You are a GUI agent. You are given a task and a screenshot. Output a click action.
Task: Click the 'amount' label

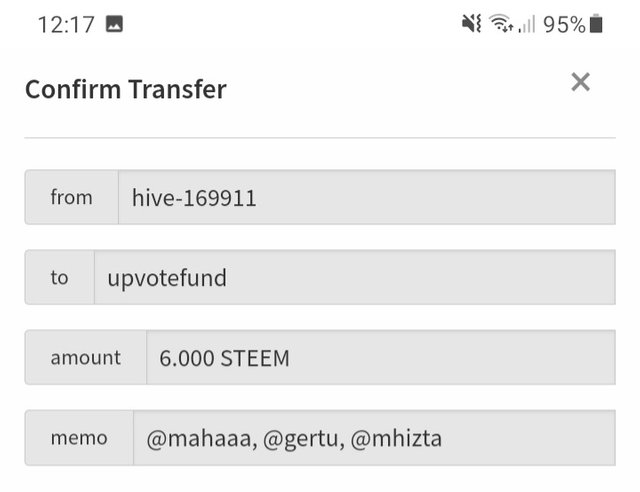pos(85,358)
